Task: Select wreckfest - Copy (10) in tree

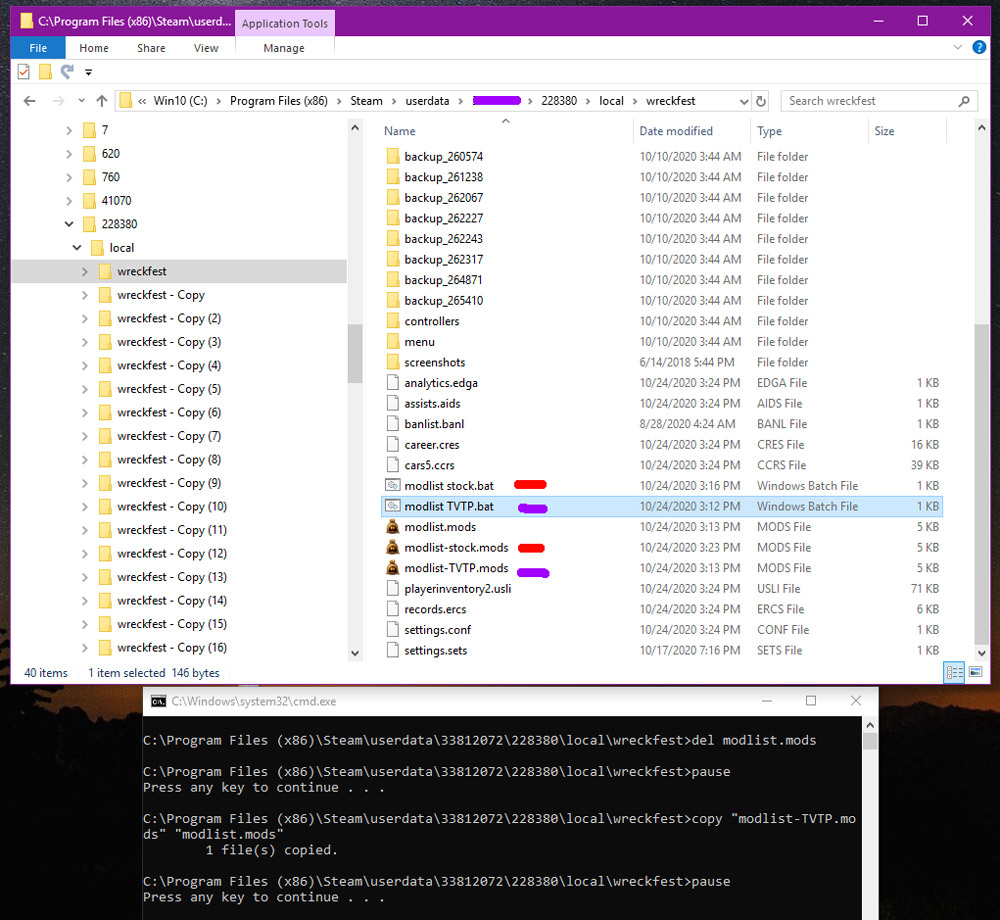Action: 172,506
